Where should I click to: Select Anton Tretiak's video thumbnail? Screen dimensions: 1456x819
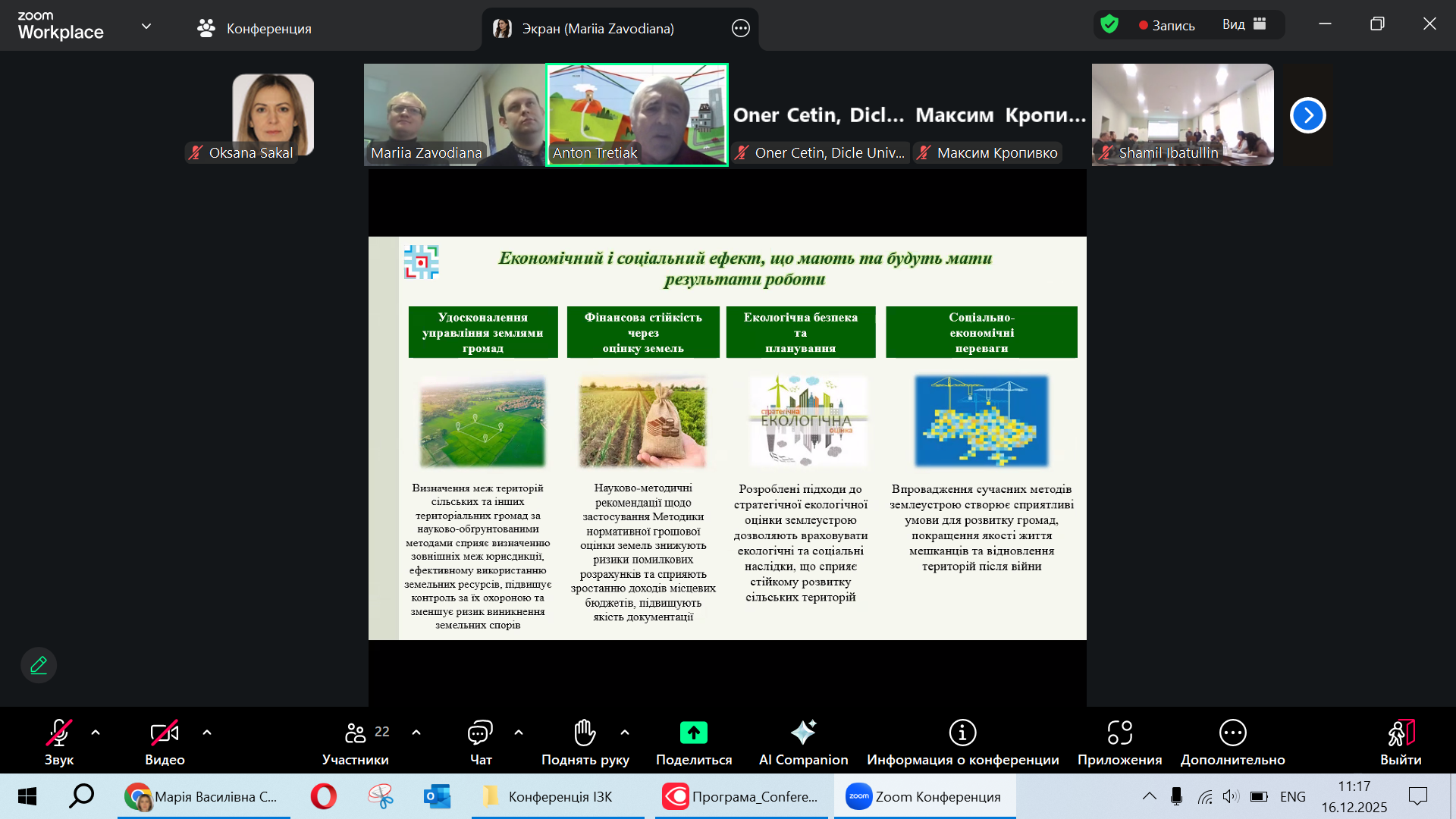coord(637,114)
